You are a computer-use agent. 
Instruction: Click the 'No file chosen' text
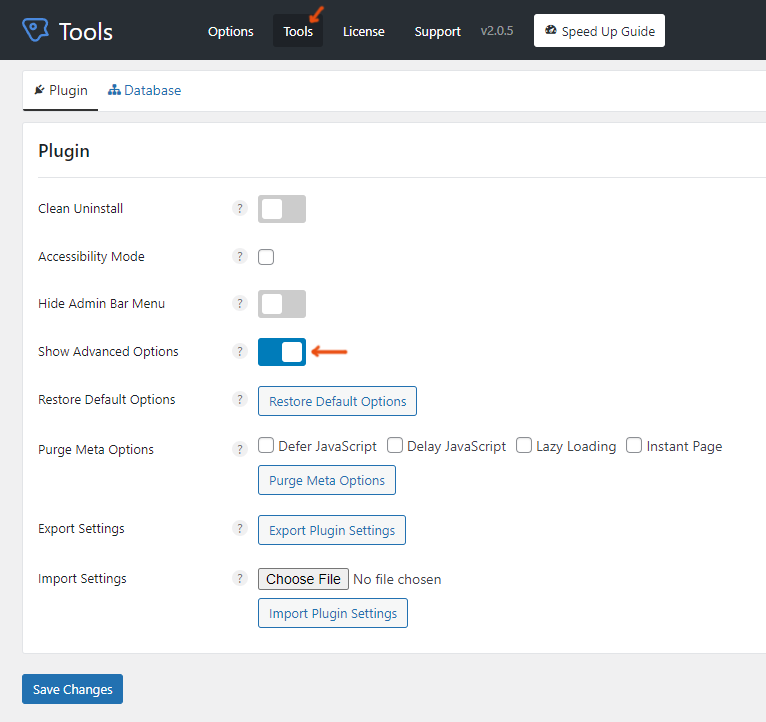pyautogui.click(x=397, y=579)
